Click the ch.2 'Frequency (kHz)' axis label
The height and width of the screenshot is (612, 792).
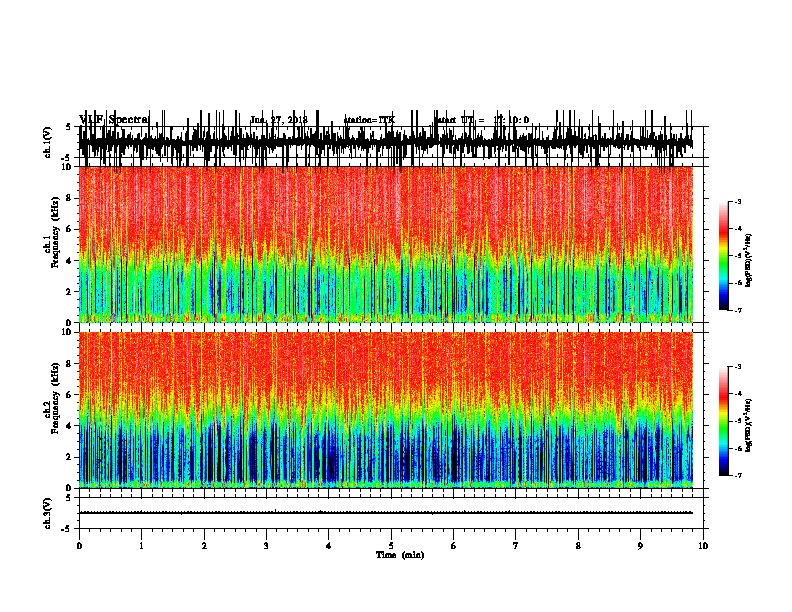(x=56, y=398)
